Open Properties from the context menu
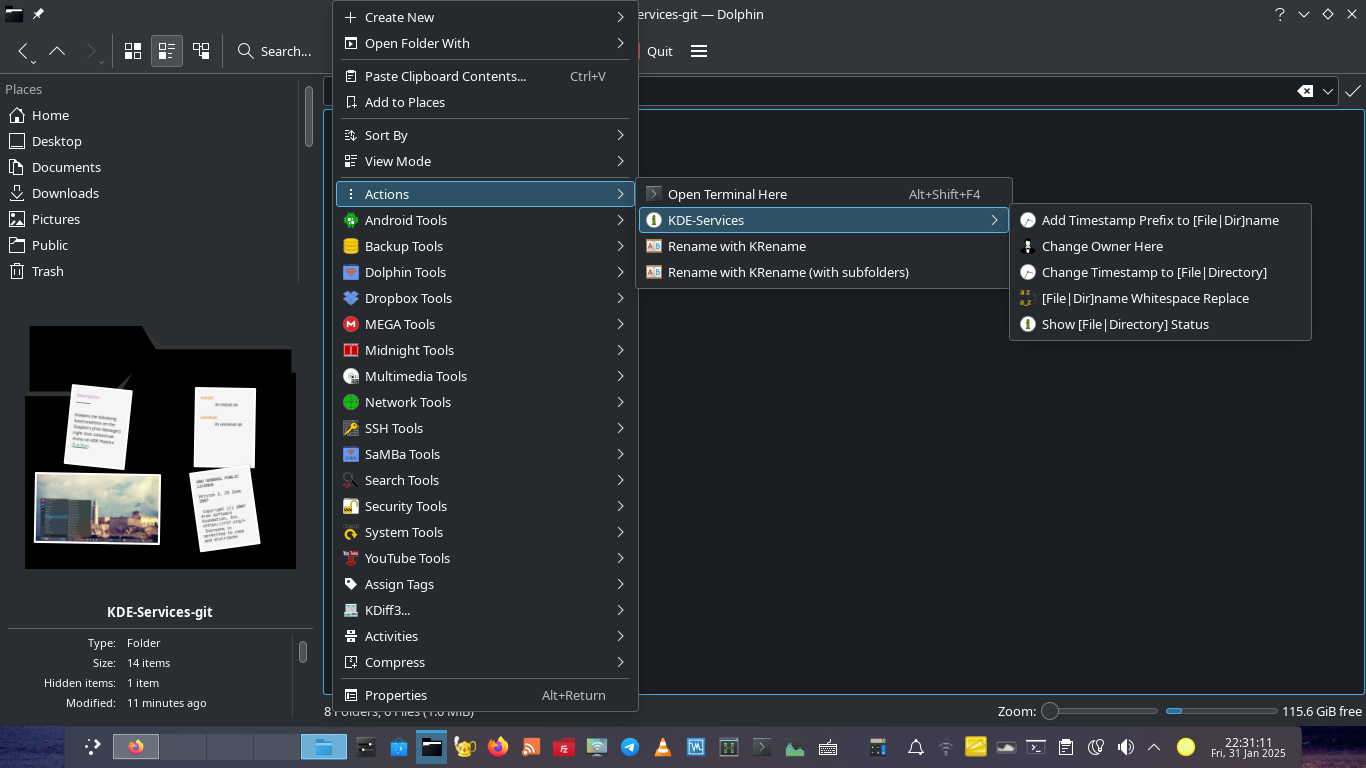1366x768 pixels. tap(485, 695)
